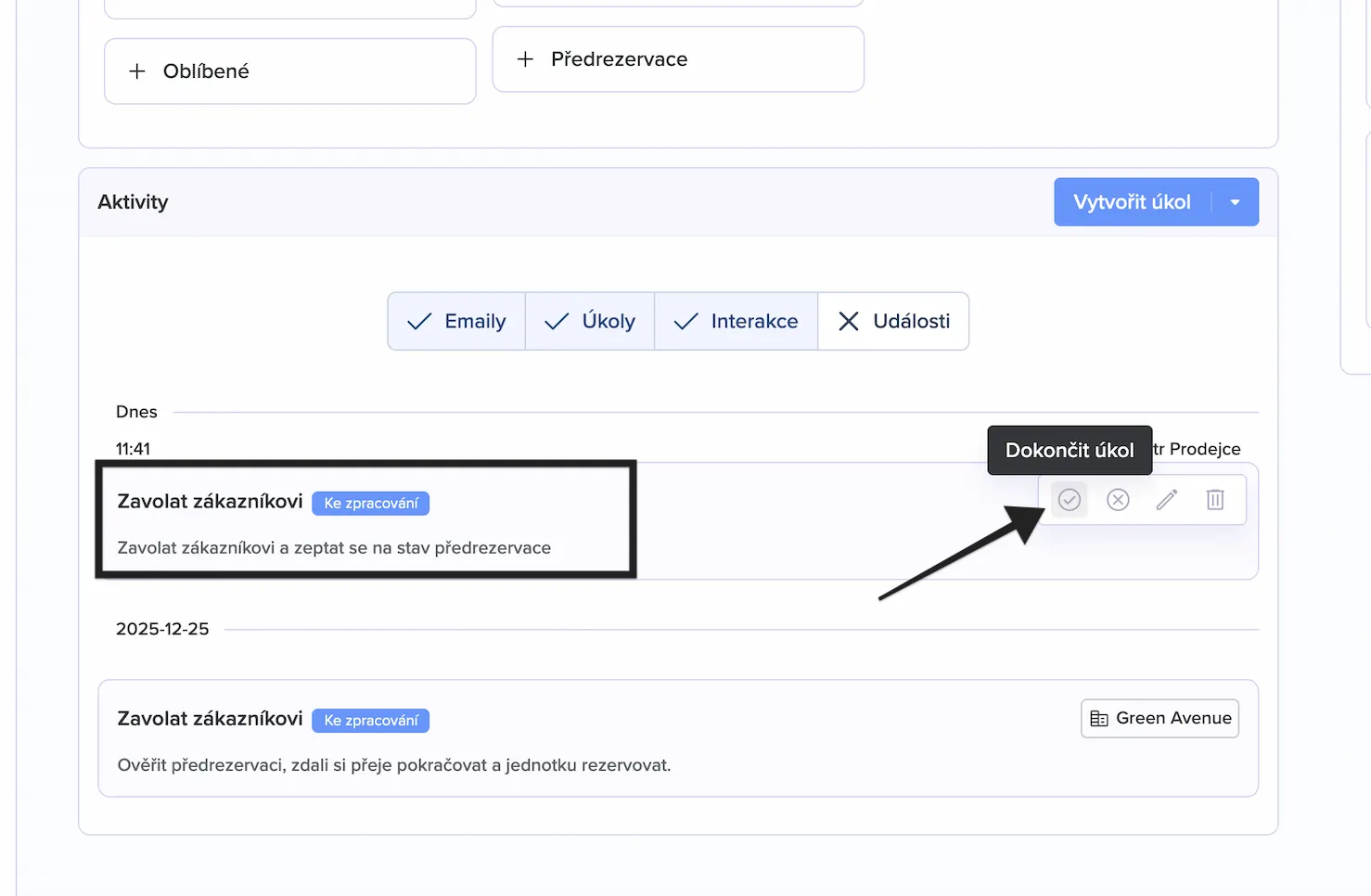Open the Vytvořit úkol dropdown arrow
Screen dimensions: 1371x896
tap(1235, 202)
